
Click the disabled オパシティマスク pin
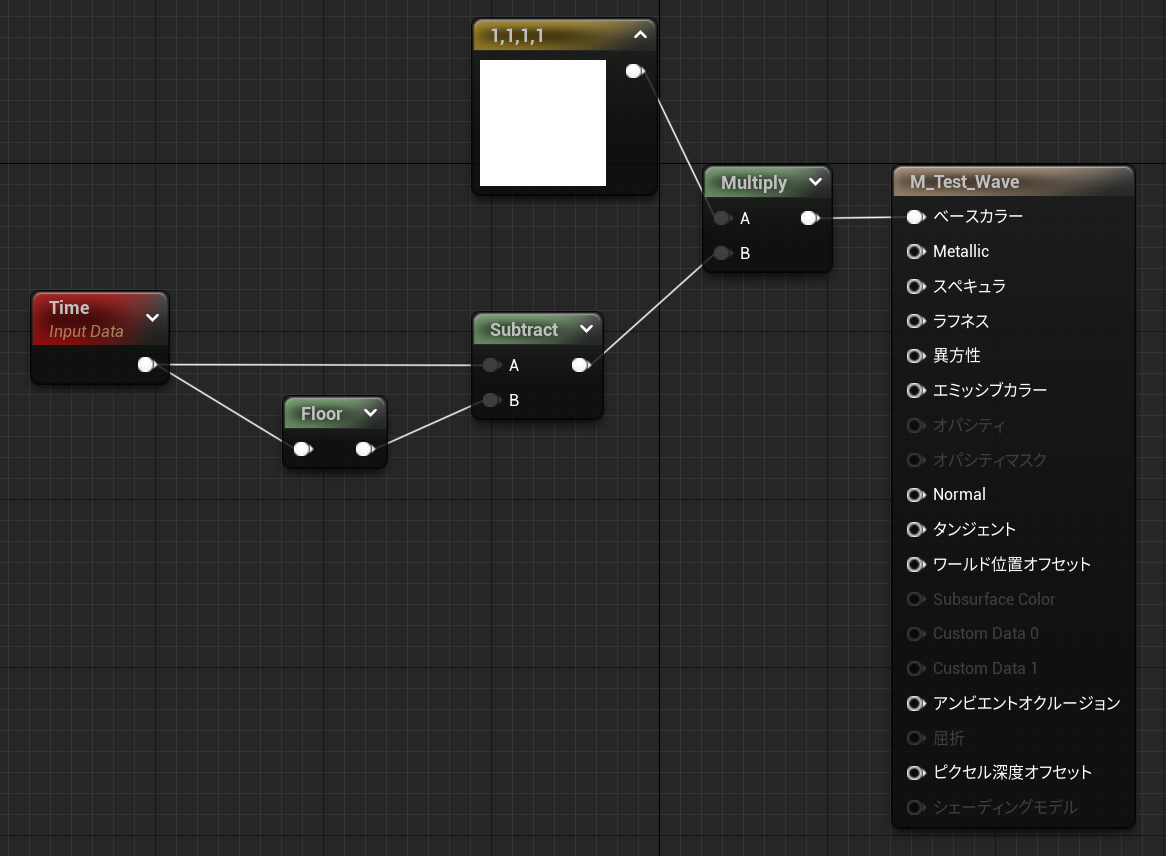click(x=916, y=460)
